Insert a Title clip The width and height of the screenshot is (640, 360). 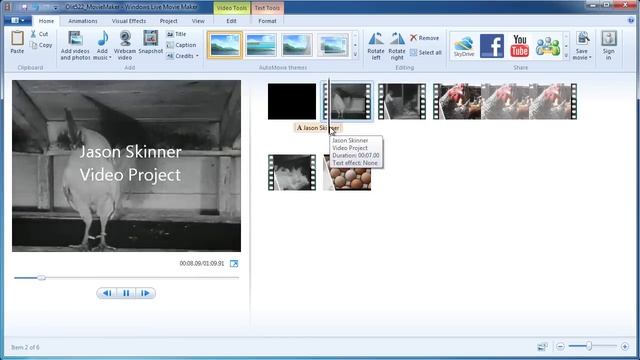tap(176, 34)
